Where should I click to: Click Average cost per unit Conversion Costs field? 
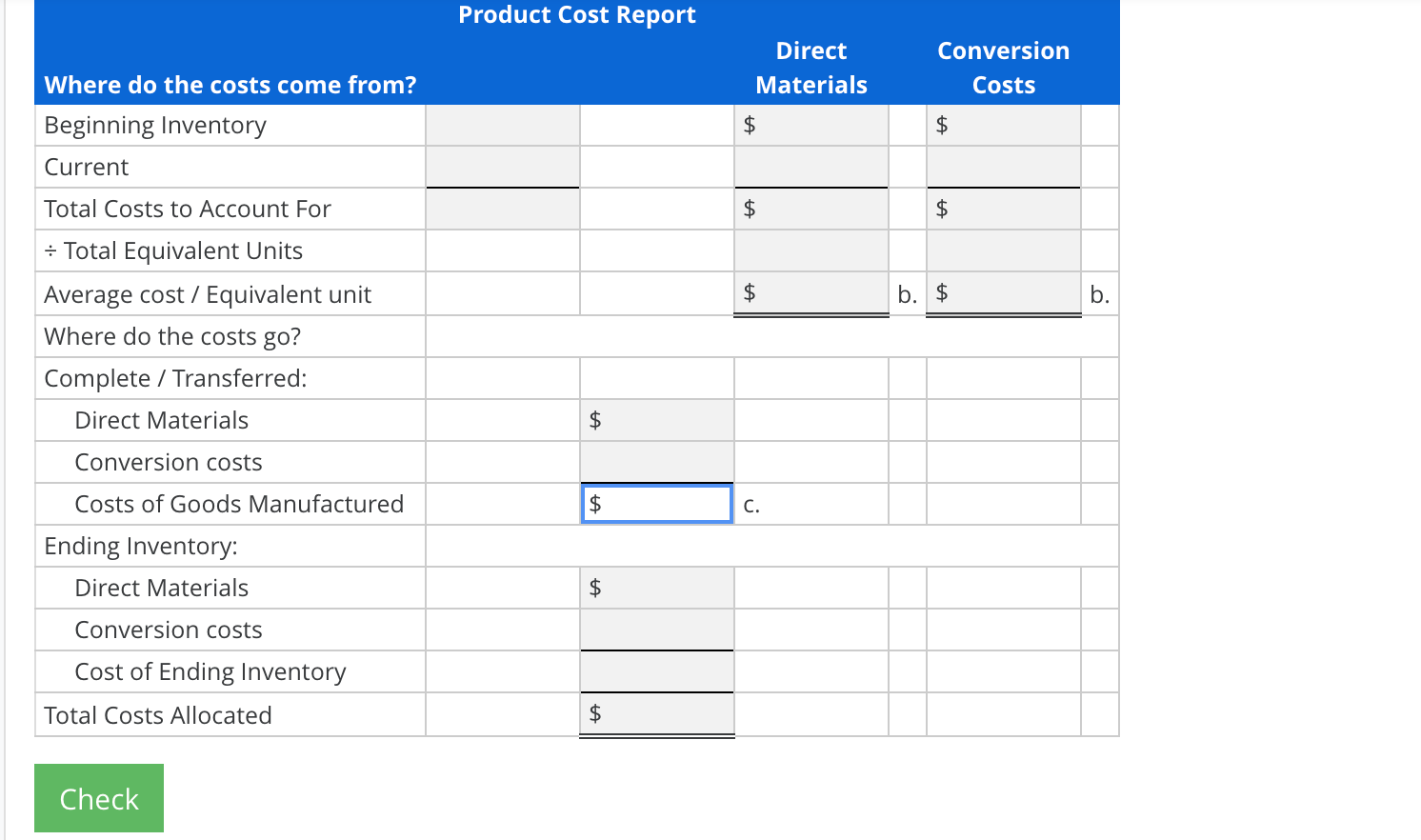pyautogui.click(x=1004, y=292)
